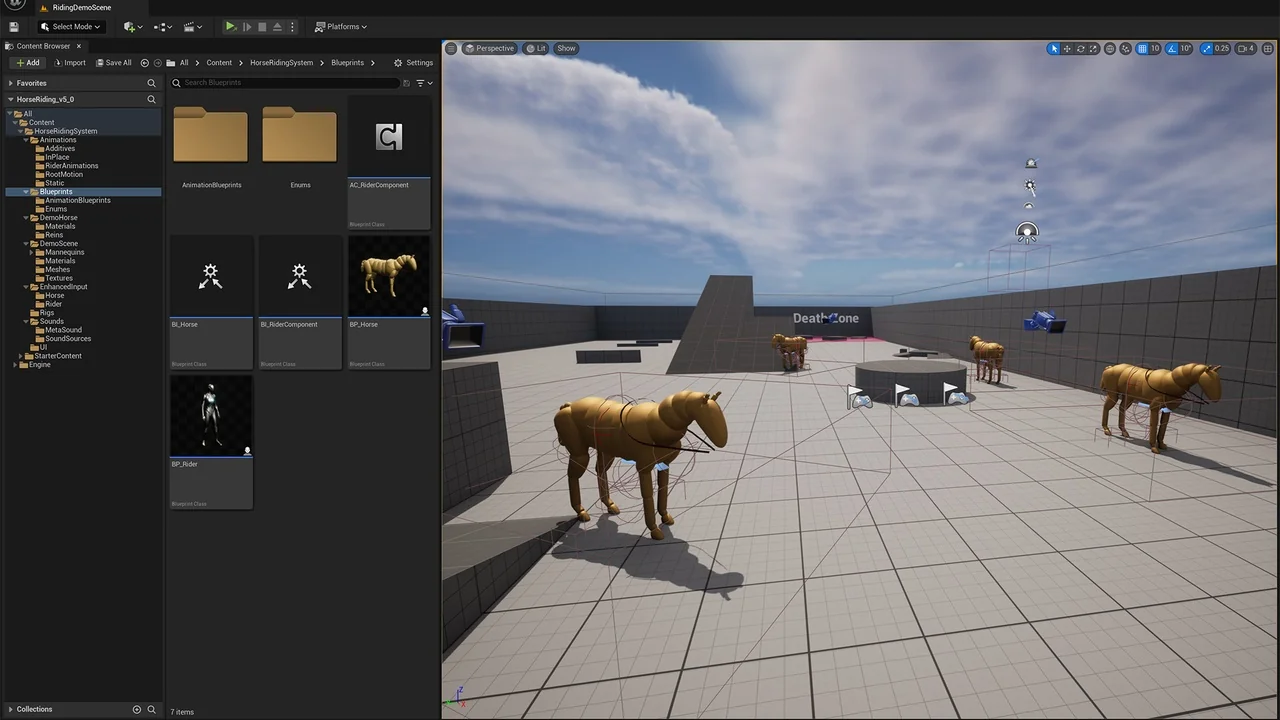Click the Lit viewmode menu

click(539, 48)
